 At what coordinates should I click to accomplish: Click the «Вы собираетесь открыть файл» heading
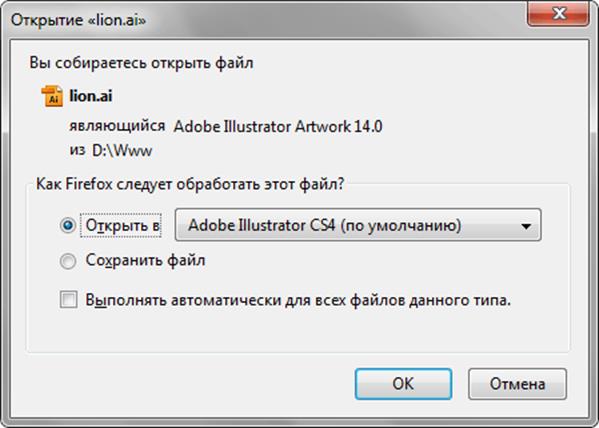pyautogui.click(x=141, y=63)
